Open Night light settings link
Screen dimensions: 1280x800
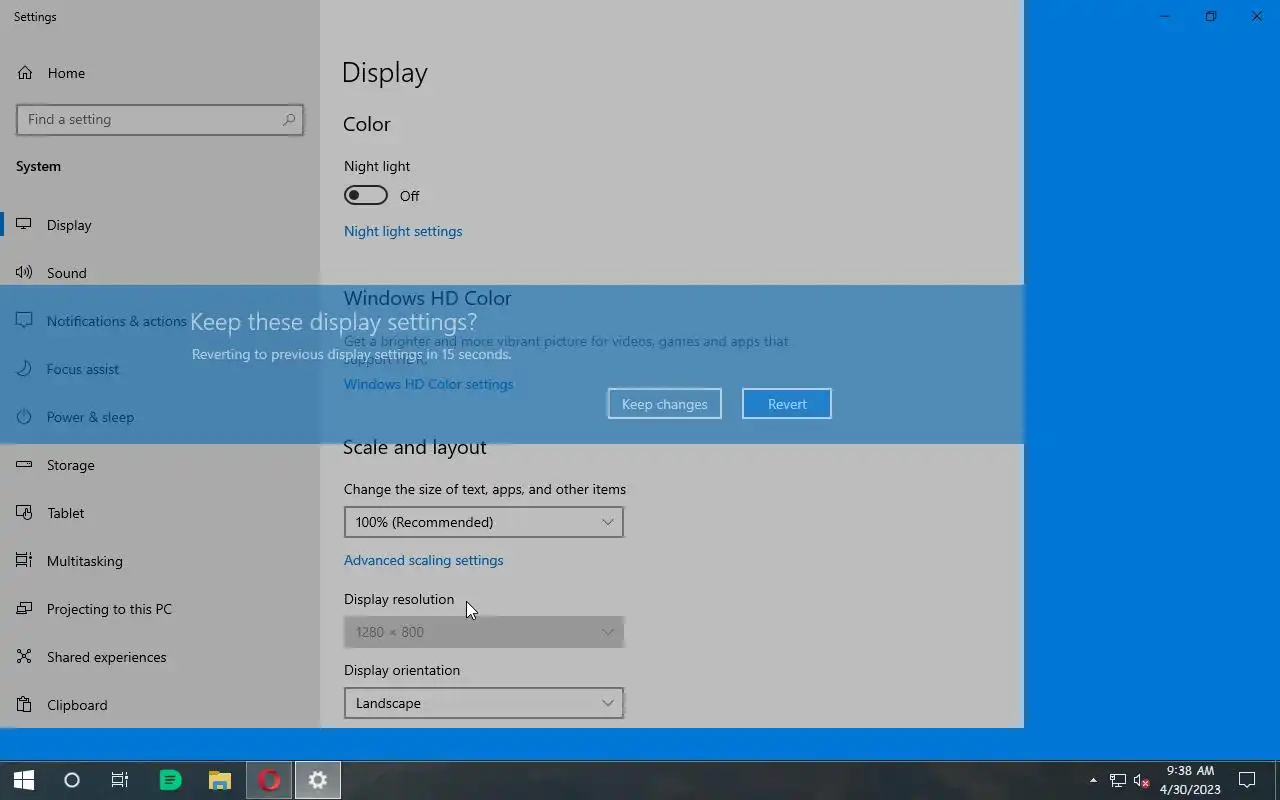click(403, 231)
